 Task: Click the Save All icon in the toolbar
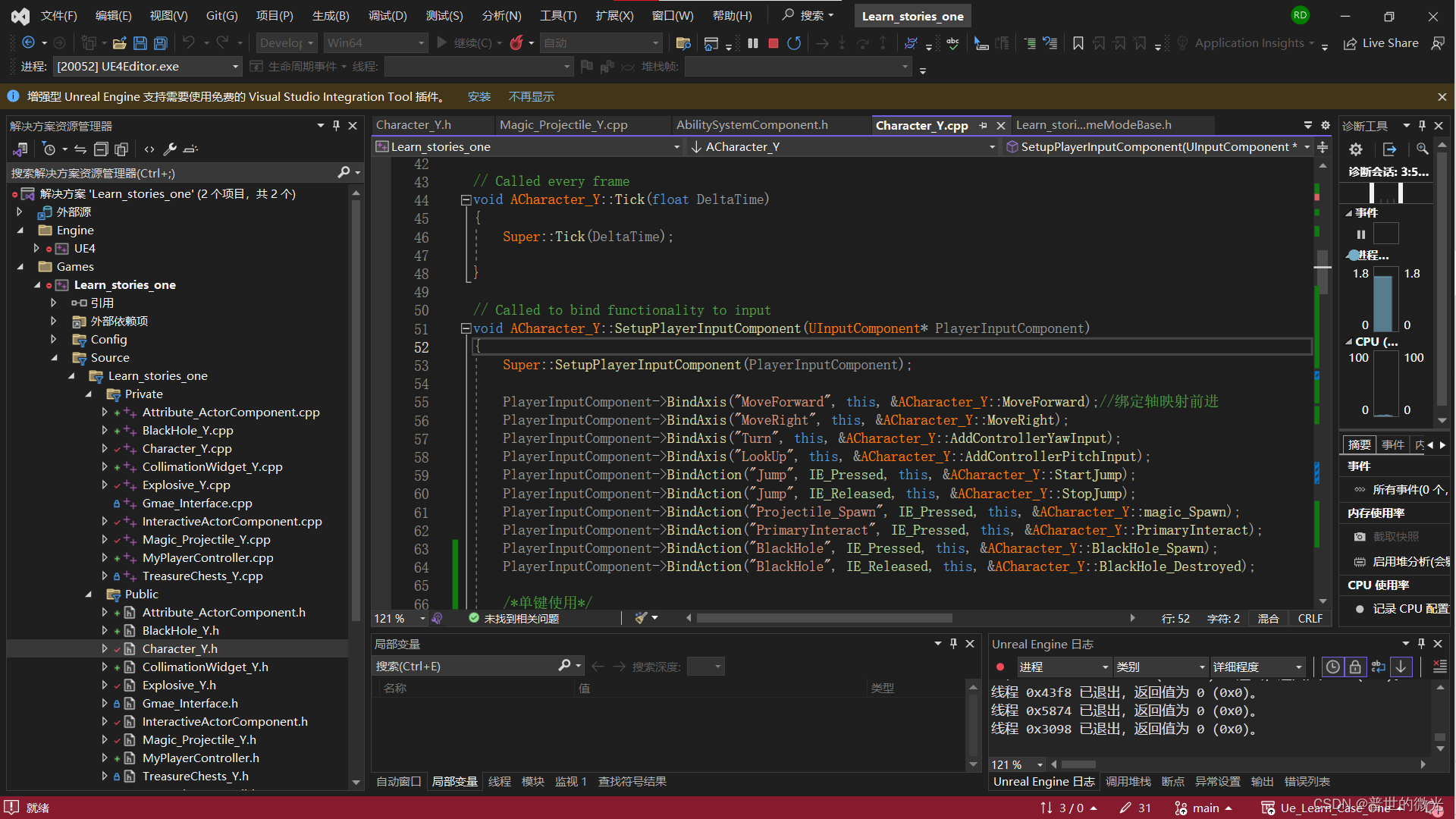point(161,43)
